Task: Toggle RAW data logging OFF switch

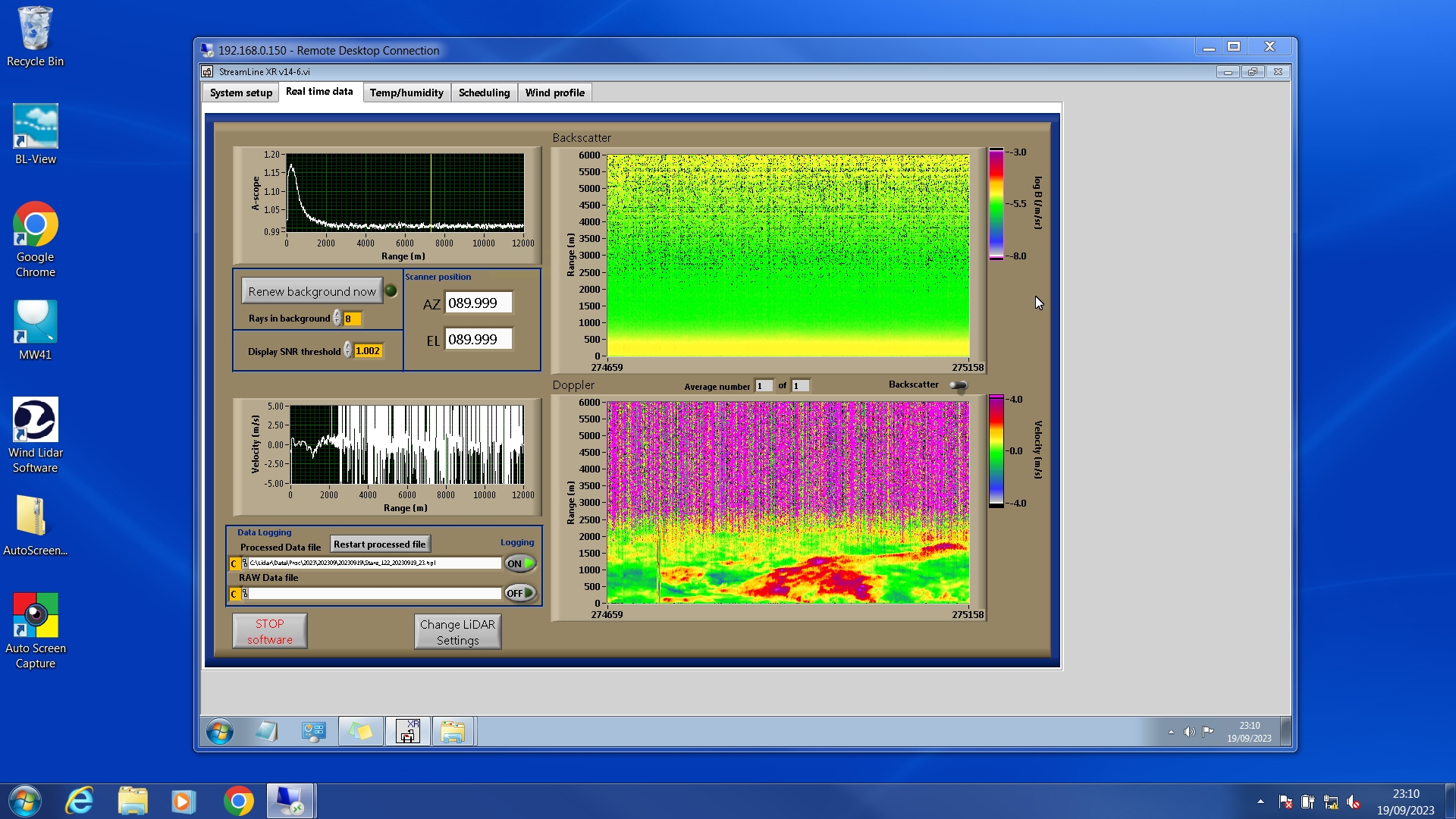Action: 519,593
